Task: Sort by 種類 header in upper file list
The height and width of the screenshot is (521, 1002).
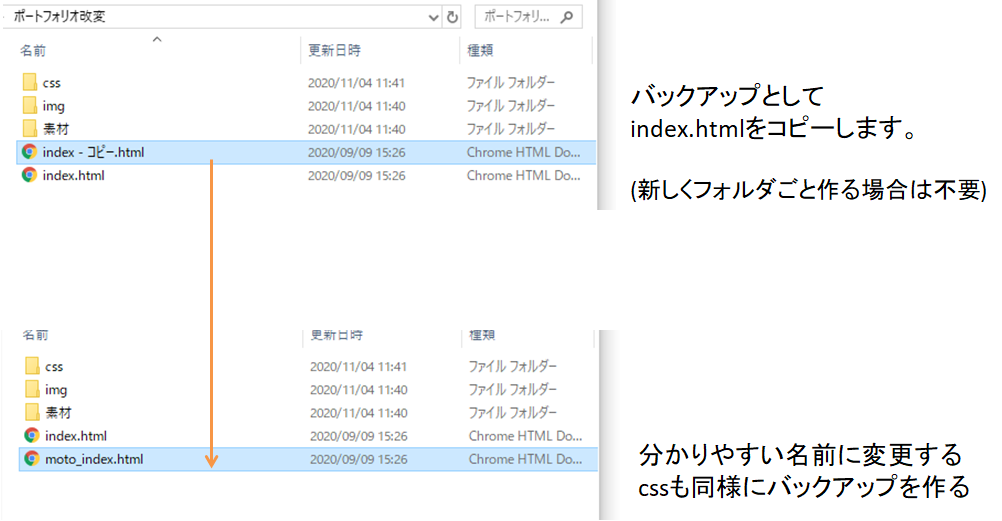Action: [480, 50]
